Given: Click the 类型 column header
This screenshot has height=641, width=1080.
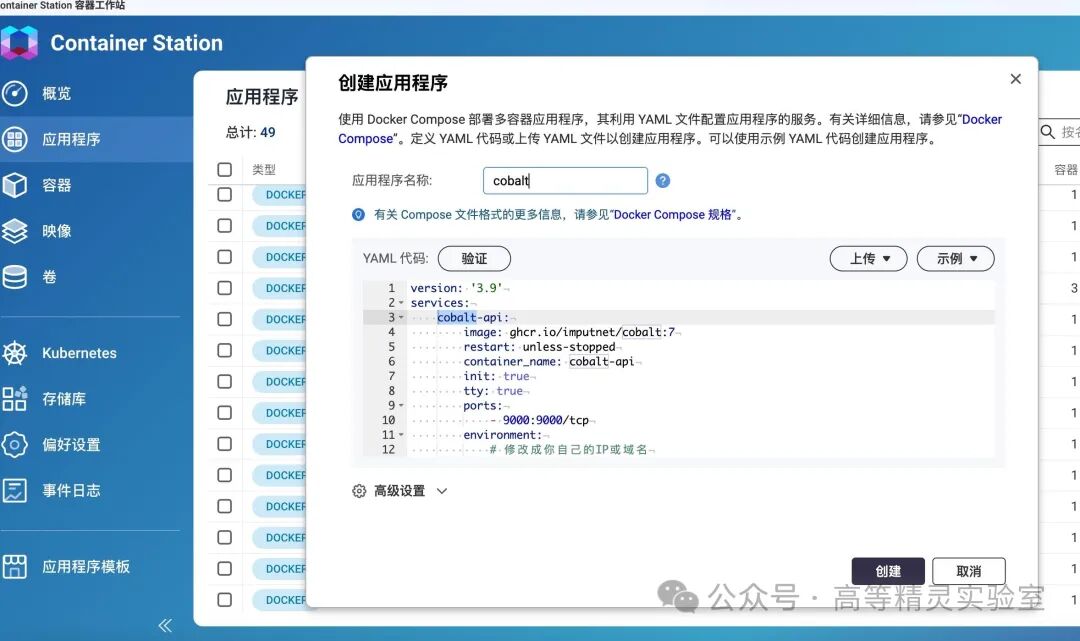Looking at the screenshot, I should click(264, 169).
